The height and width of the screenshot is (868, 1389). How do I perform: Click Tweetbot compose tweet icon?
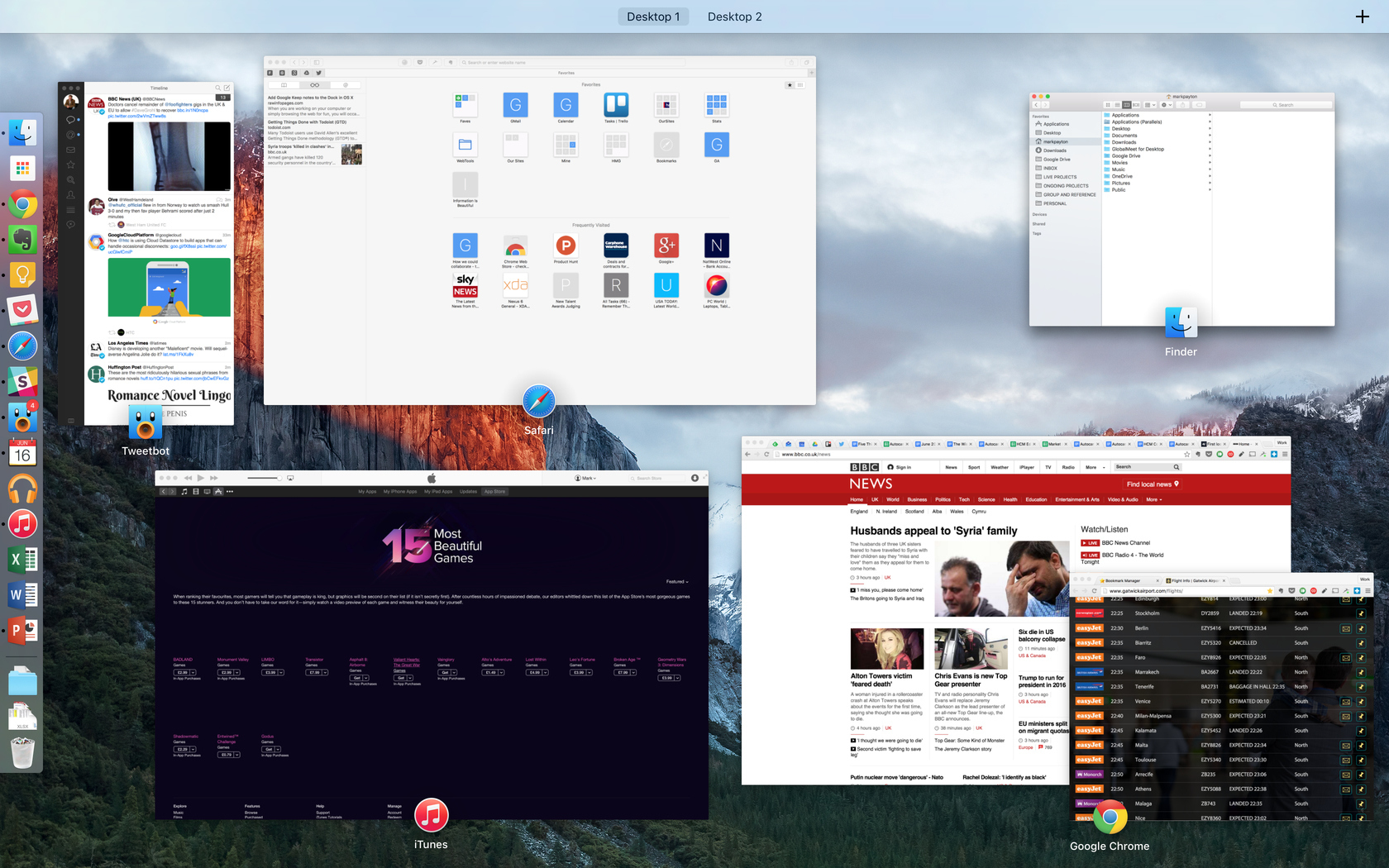[227, 88]
